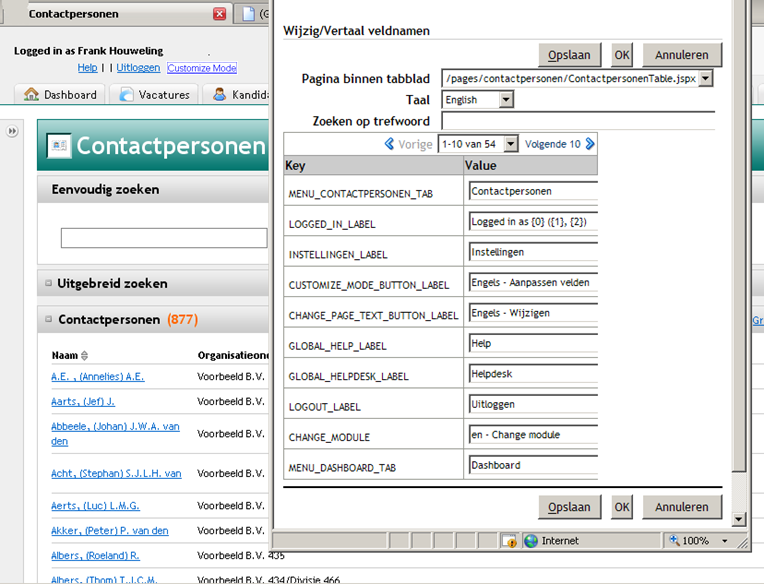Image resolution: width=764 pixels, height=584 pixels.
Task: Click the Internet zone globe icon
Action: [x=530, y=541]
